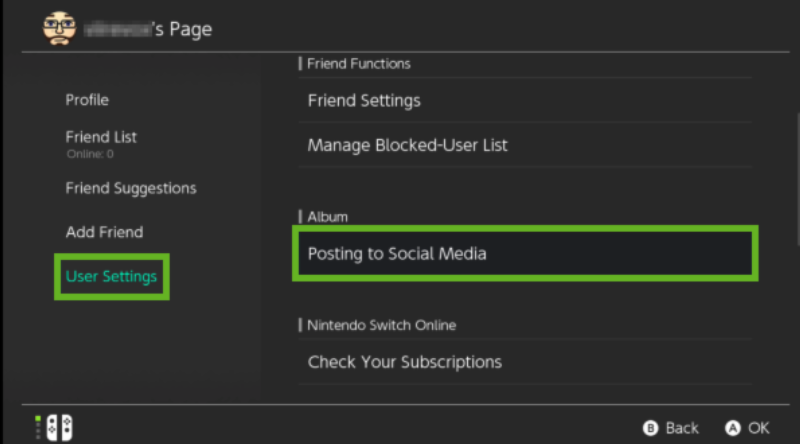This screenshot has width=800, height=444.
Task: Open Friend Settings
Action: pos(526,101)
